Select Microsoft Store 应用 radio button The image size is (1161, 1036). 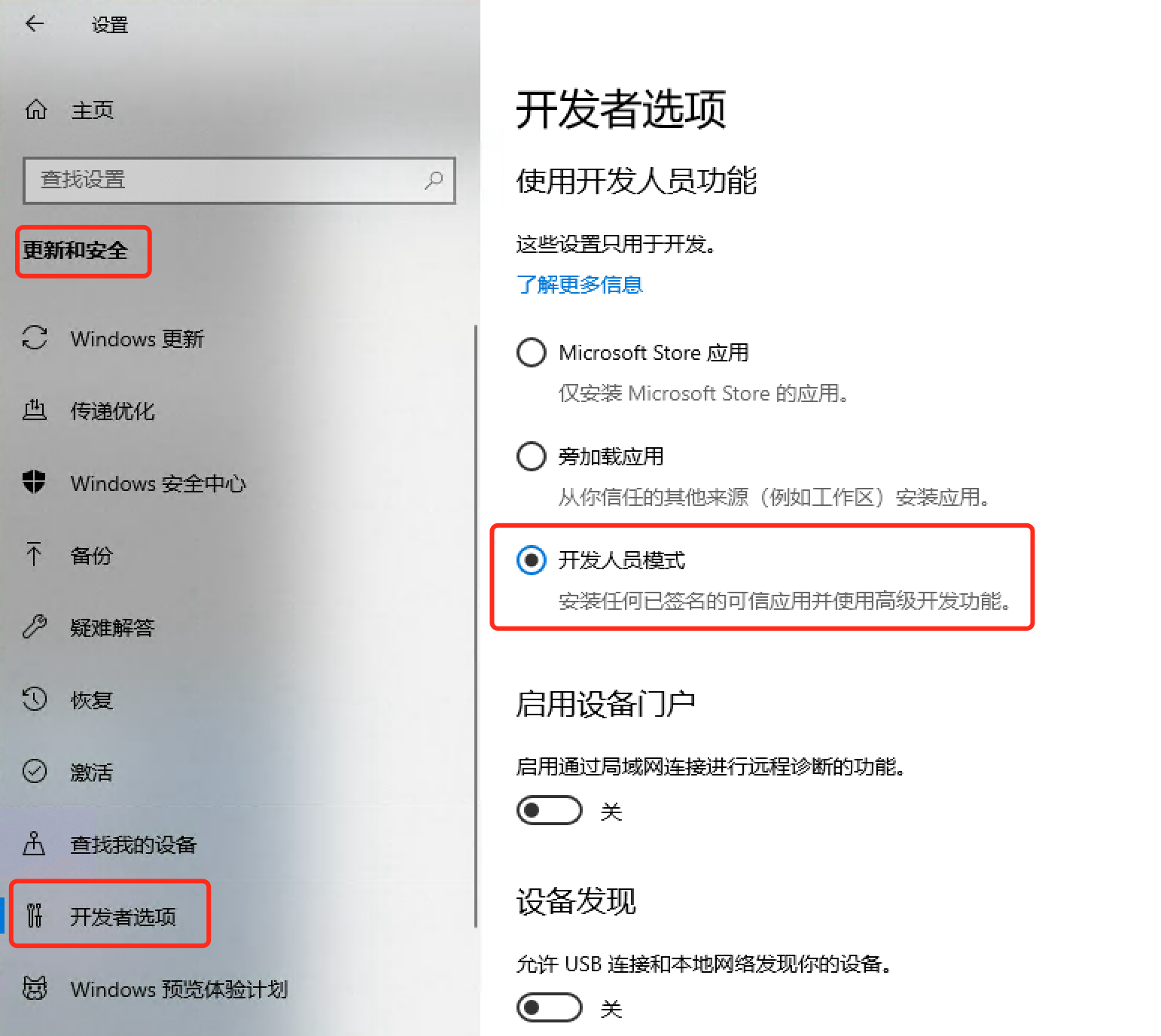532,352
